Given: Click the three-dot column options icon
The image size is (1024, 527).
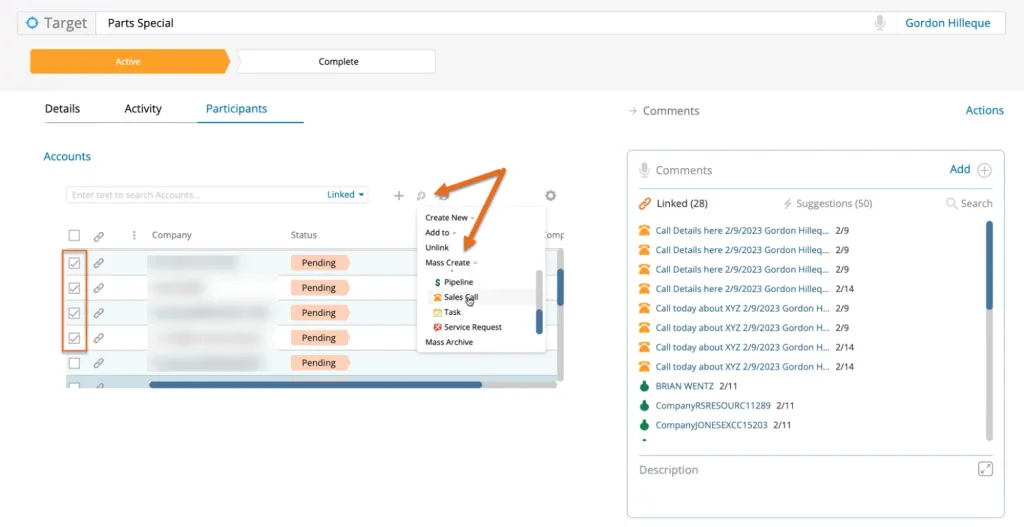Looking at the screenshot, I should pos(134,236).
